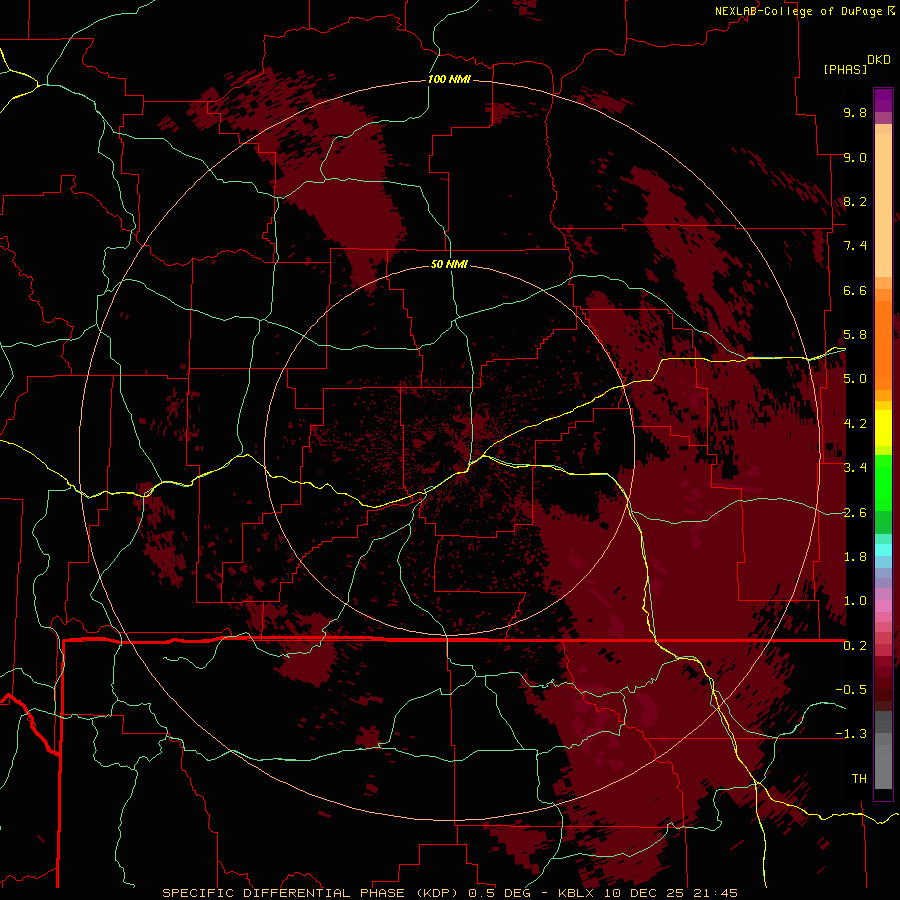Image resolution: width=900 pixels, height=900 pixels.
Task: Click the product title caption at the bottom
Action: 449,893
